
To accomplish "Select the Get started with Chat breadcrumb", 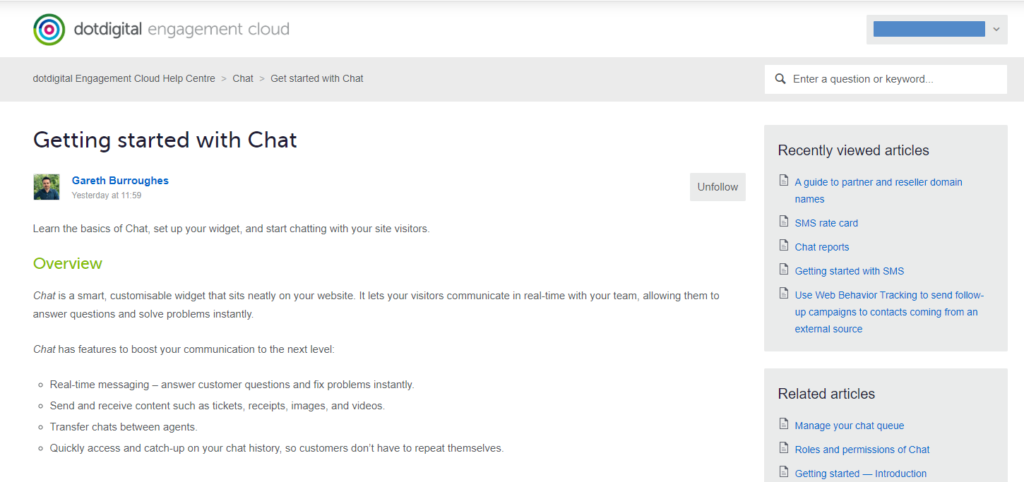I will 316,78.
